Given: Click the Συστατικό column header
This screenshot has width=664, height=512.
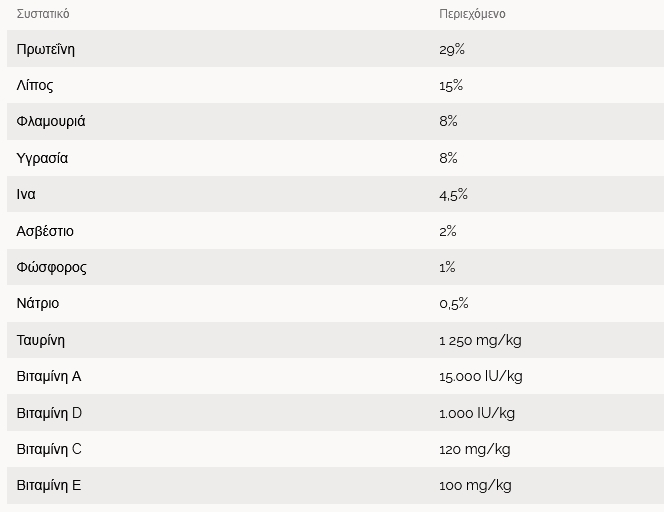Looking at the screenshot, I should pyautogui.click(x=43, y=14).
